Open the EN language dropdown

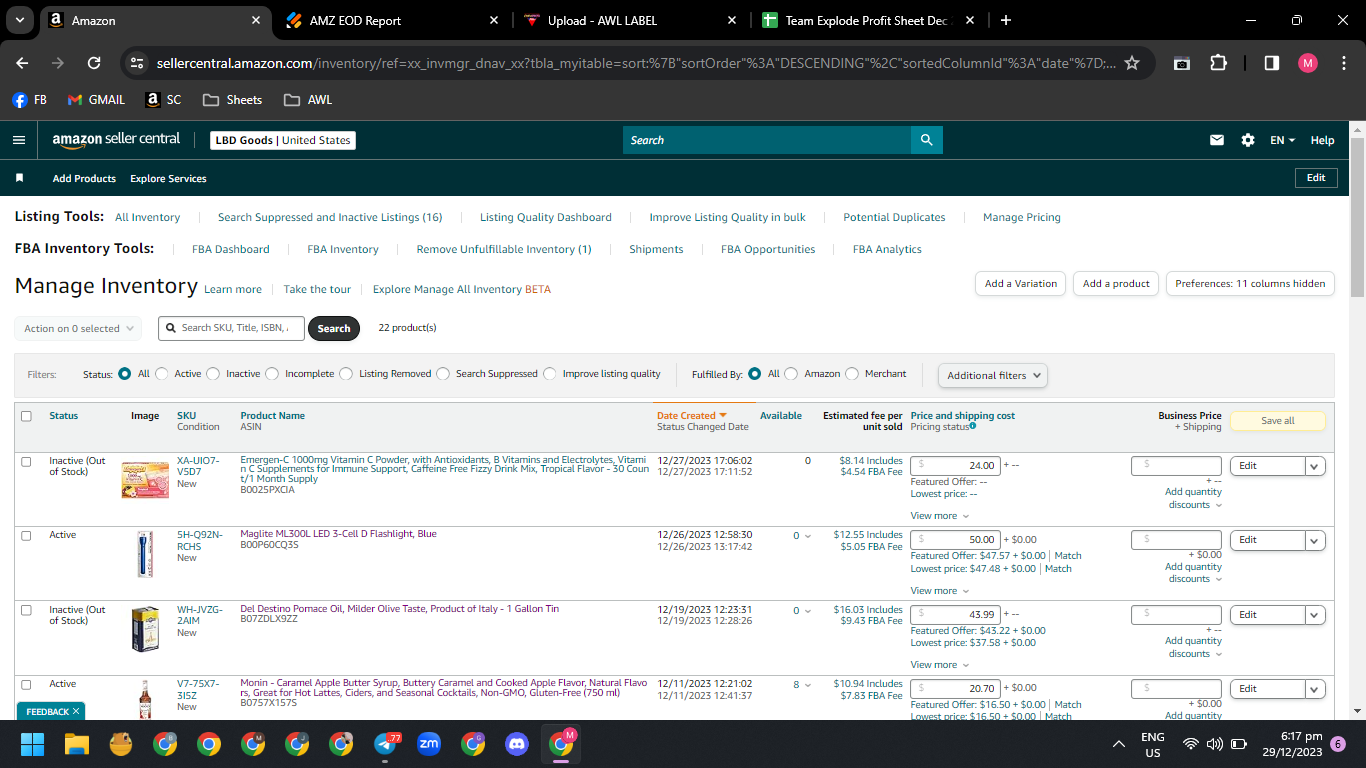(x=1283, y=140)
